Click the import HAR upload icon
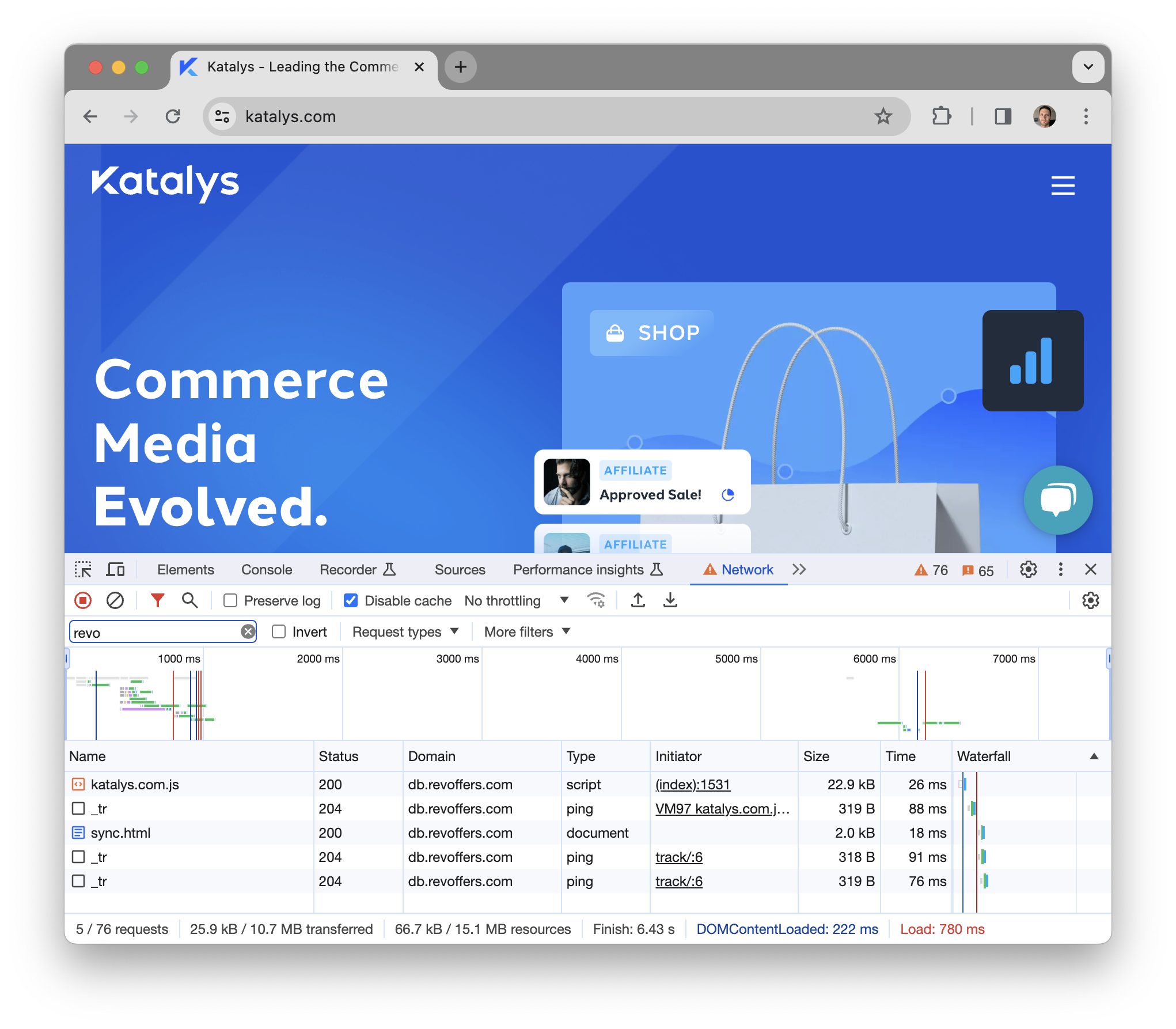Viewport: 1176px width, 1029px height. 638,600
